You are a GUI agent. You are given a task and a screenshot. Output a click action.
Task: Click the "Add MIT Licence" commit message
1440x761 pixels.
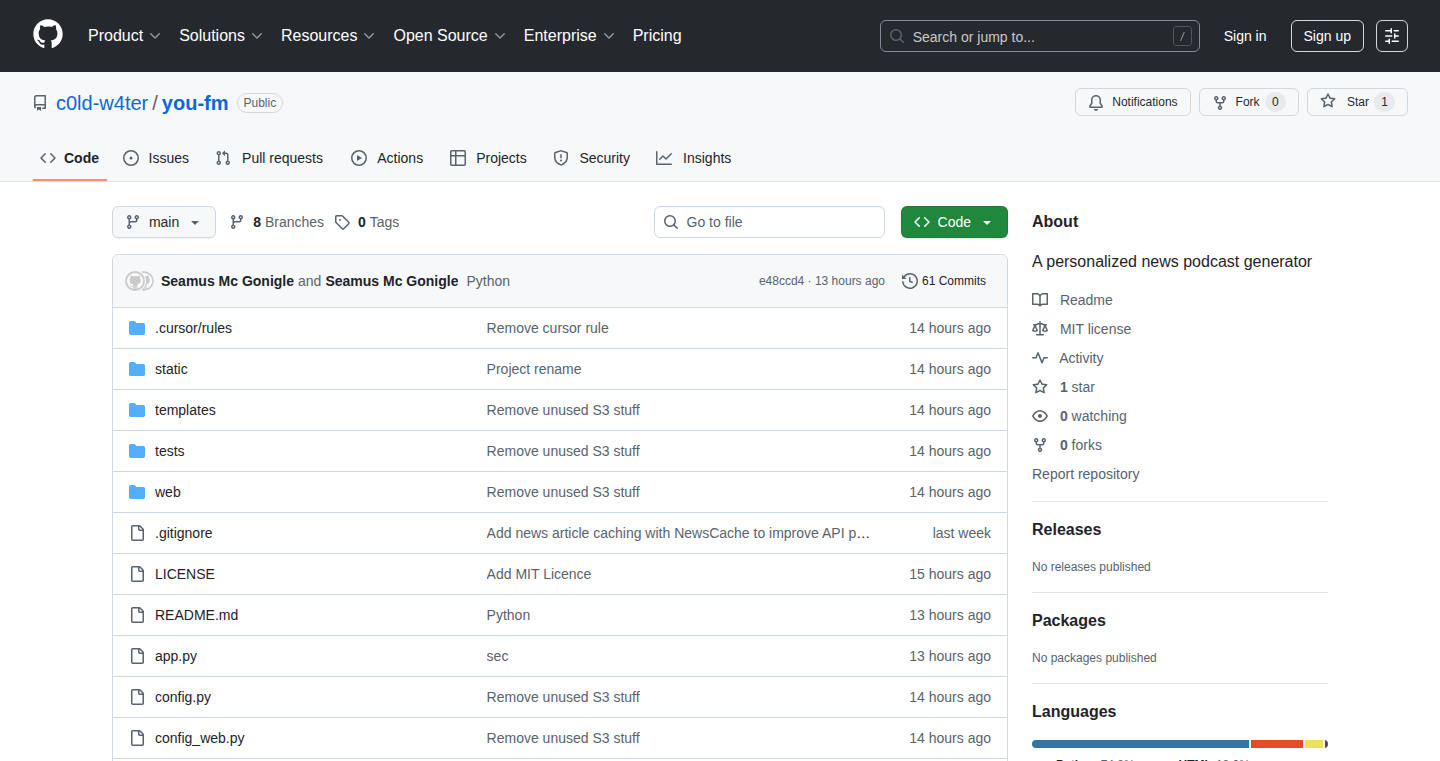click(539, 574)
